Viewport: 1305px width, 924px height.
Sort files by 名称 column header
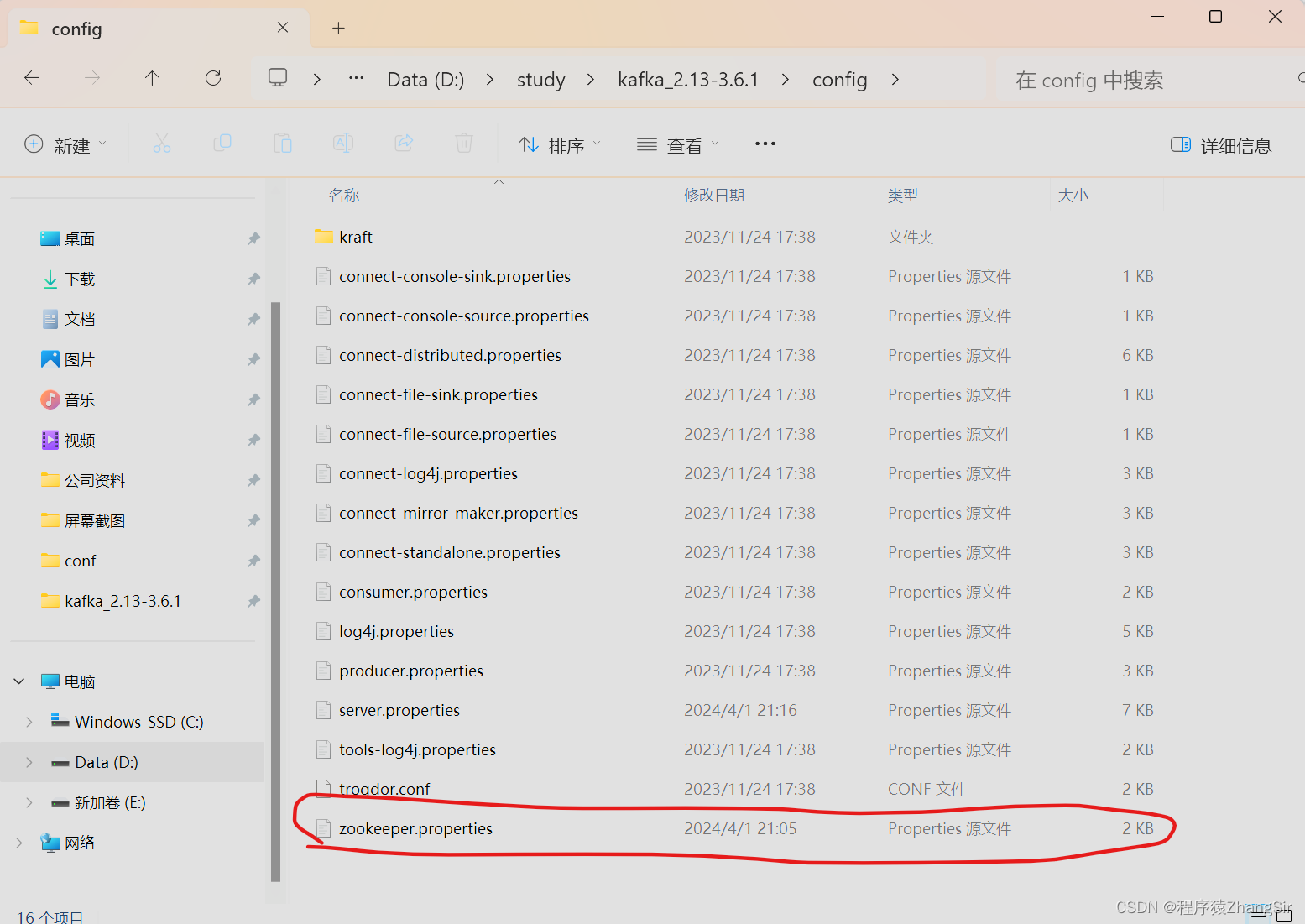click(x=344, y=196)
